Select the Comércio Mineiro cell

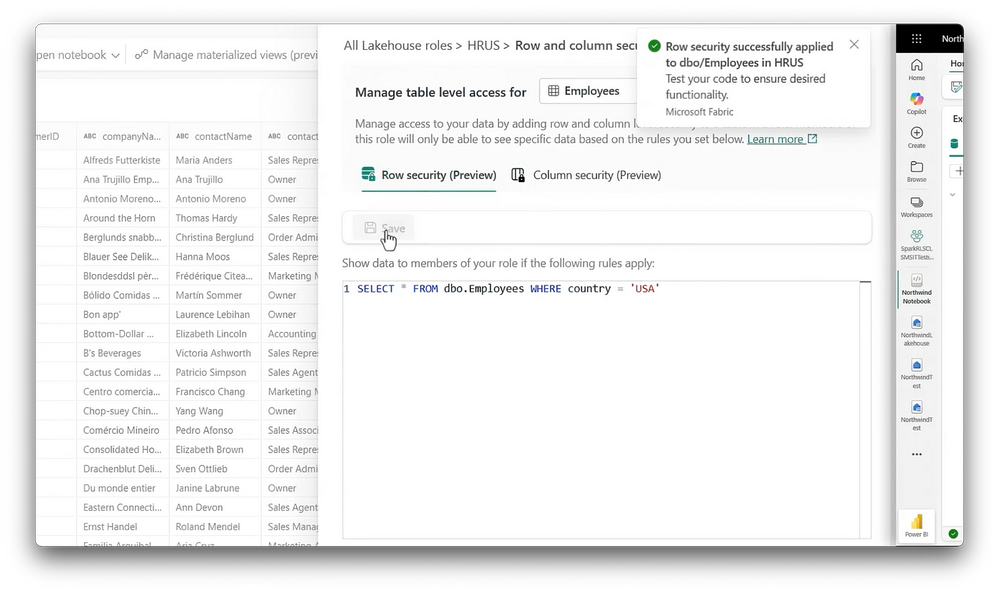pos(121,430)
